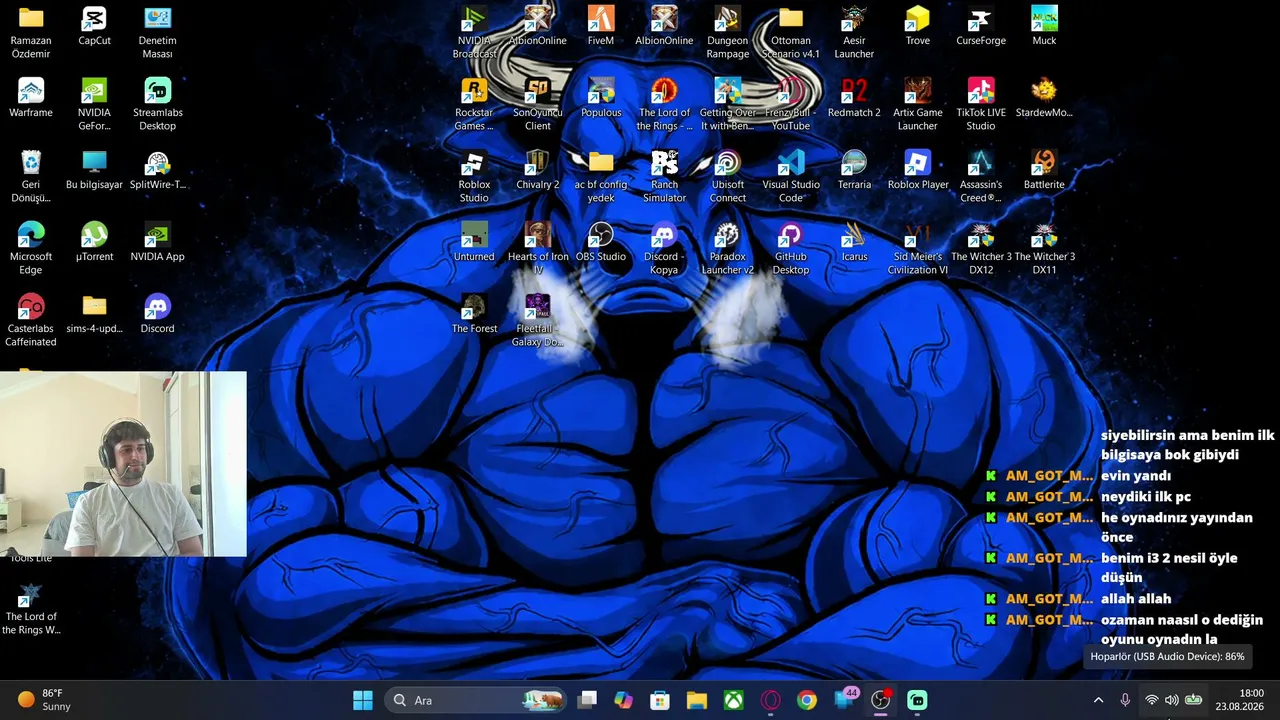The image size is (1280, 720).
Task: Switch to Streamlabs on the taskbar
Action: click(x=917, y=700)
